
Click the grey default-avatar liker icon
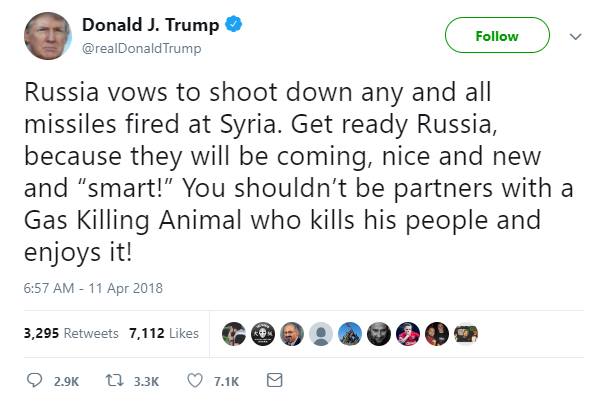(320, 334)
